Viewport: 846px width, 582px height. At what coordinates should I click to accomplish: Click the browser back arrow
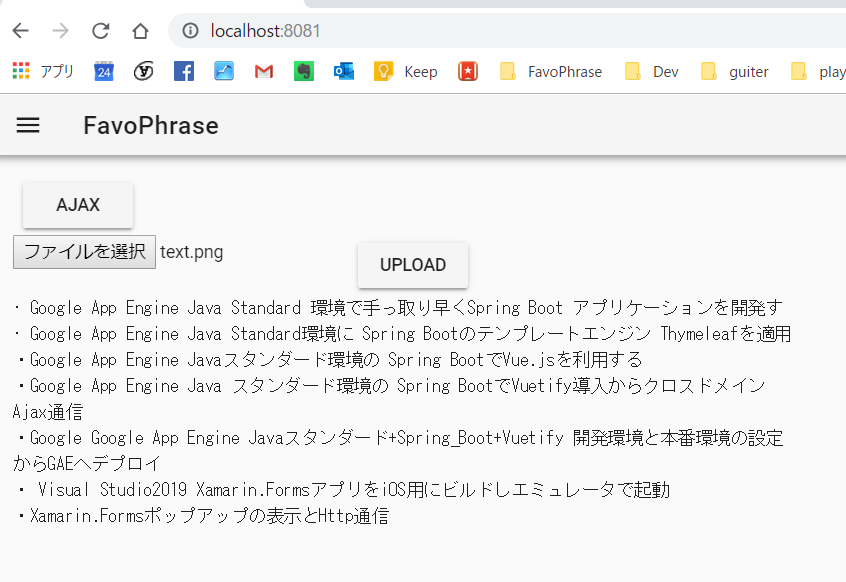point(20,31)
